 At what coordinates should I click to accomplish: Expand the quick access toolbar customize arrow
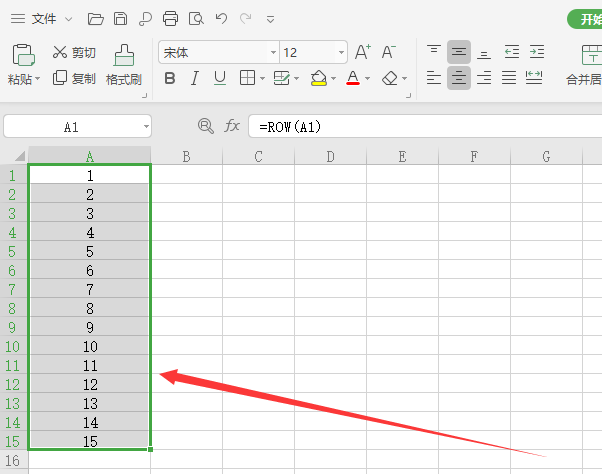click(x=270, y=19)
